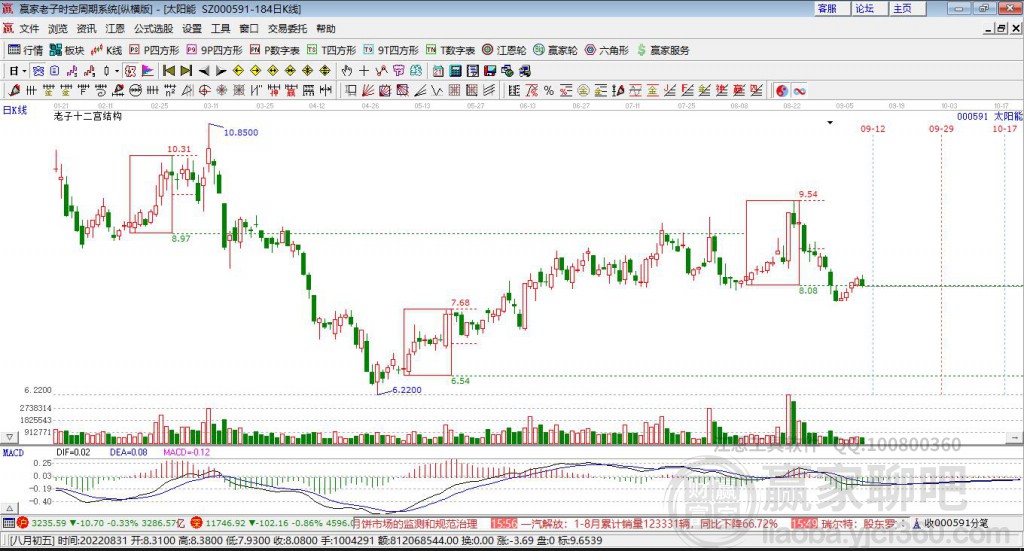Click the 9.54 price label above rectangle
Viewport: 1024px width, 551px height.
pos(808,194)
